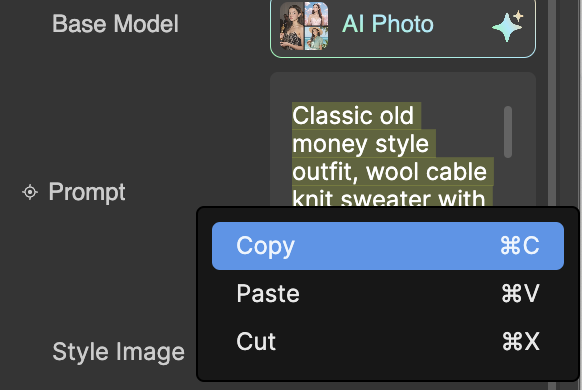Image resolution: width=582 pixels, height=390 pixels.
Task: Place cursor in 'Classic old' prompt line
Action: pos(353,116)
